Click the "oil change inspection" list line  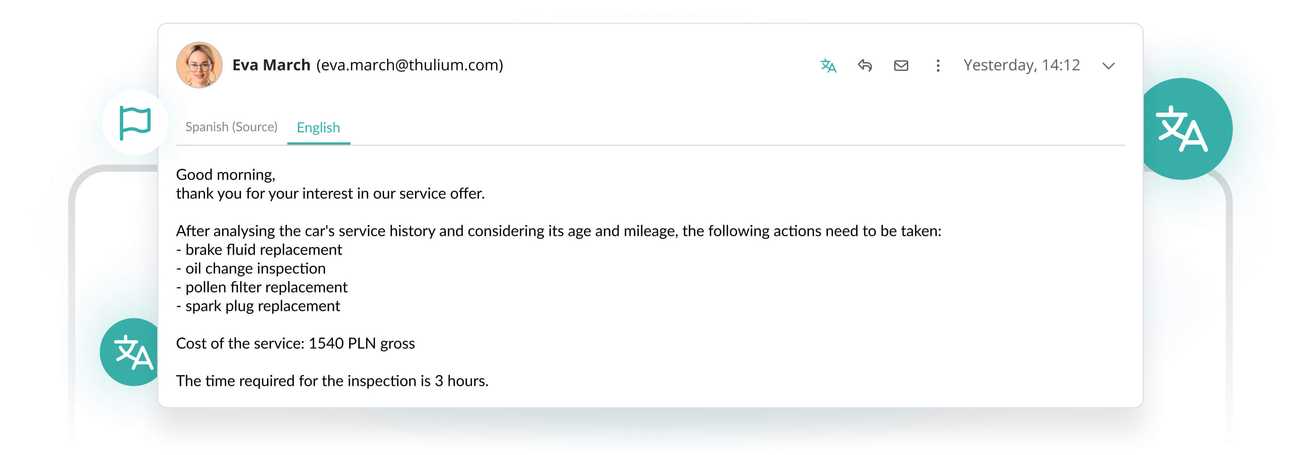[x=251, y=268]
